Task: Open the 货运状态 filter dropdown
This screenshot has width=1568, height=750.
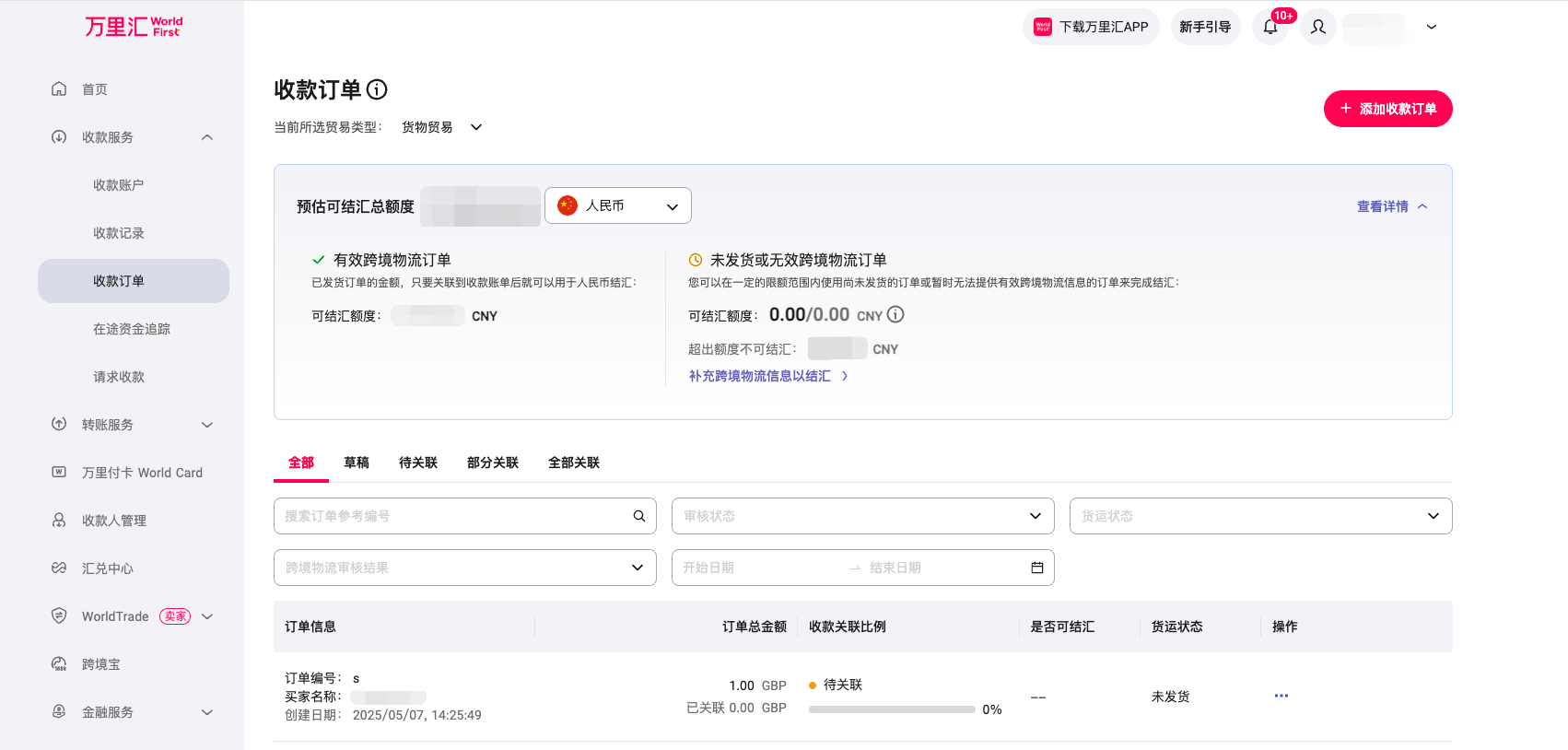Action: pyautogui.click(x=1260, y=516)
